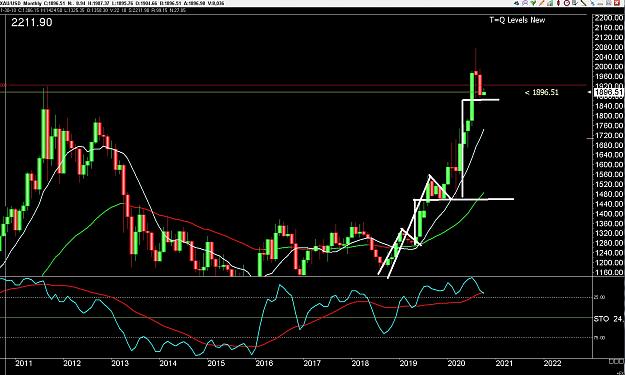Click the 2021 year label on time axis

click(504, 363)
